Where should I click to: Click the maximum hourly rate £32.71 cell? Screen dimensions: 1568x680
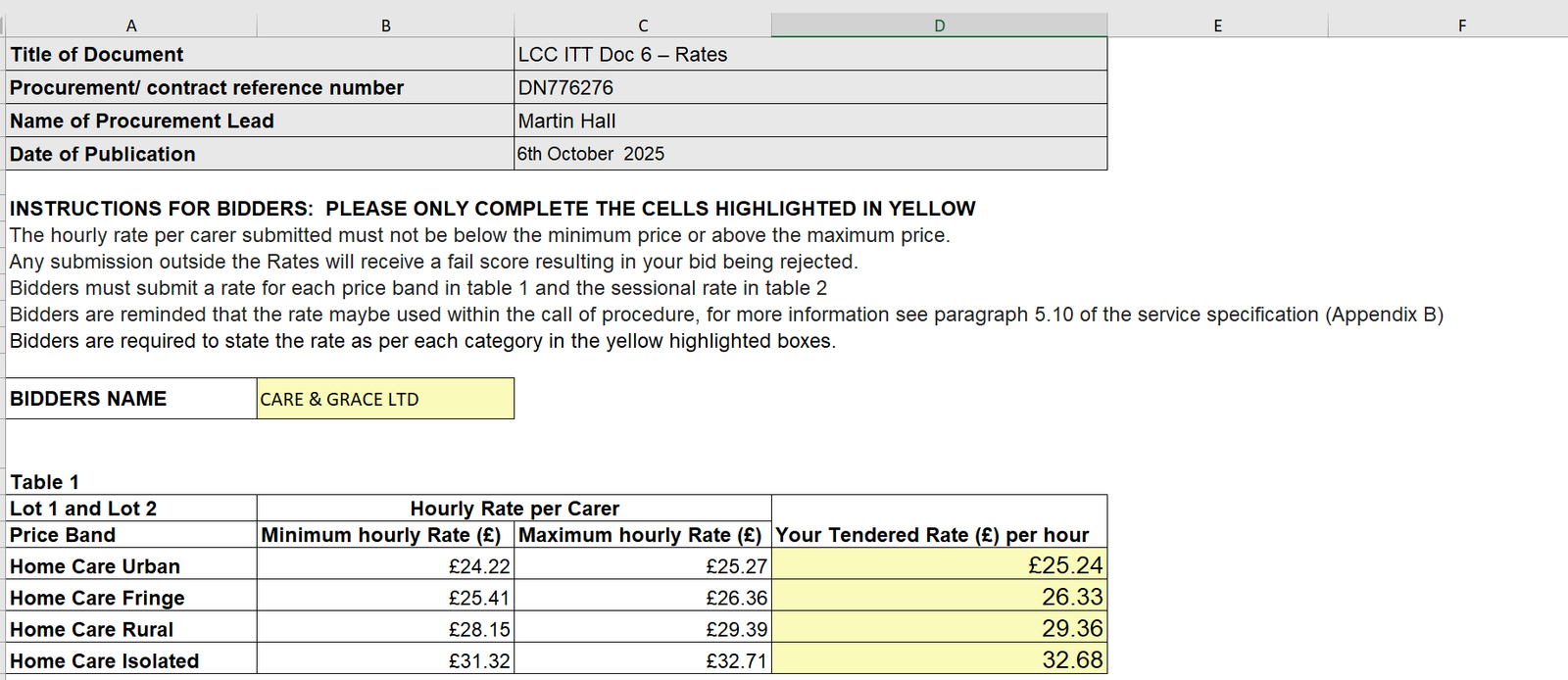[643, 660]
